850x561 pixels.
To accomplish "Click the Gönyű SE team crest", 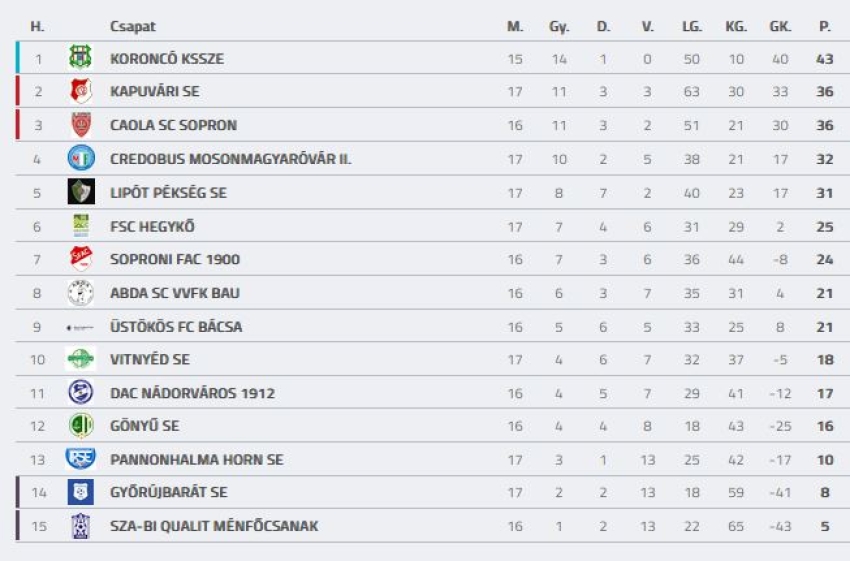I will click(x=80, y=426).
